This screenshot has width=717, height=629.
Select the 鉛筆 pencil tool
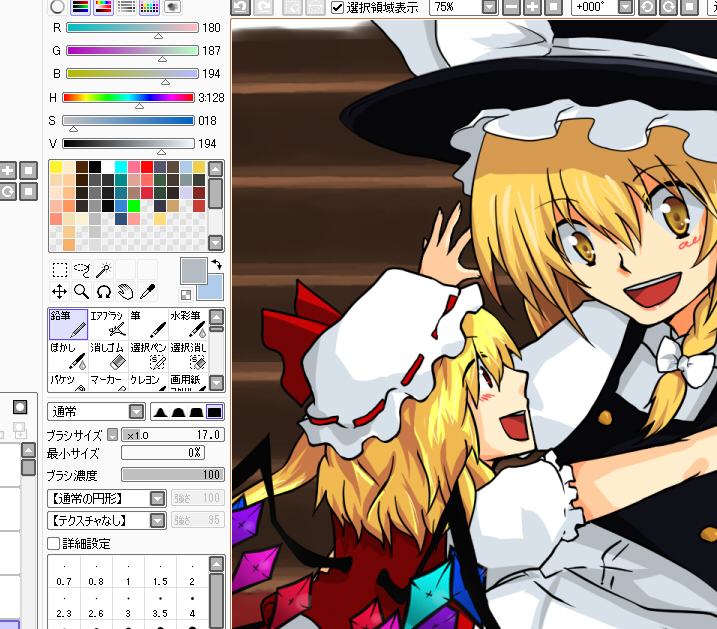click(x=68, y=324)
